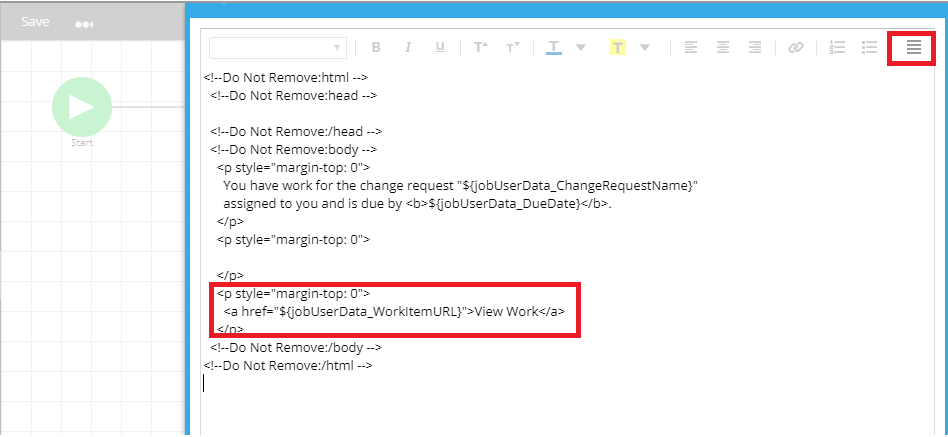Toggle italic text formatting
948x437 pixels.
(x=408, y=47)
